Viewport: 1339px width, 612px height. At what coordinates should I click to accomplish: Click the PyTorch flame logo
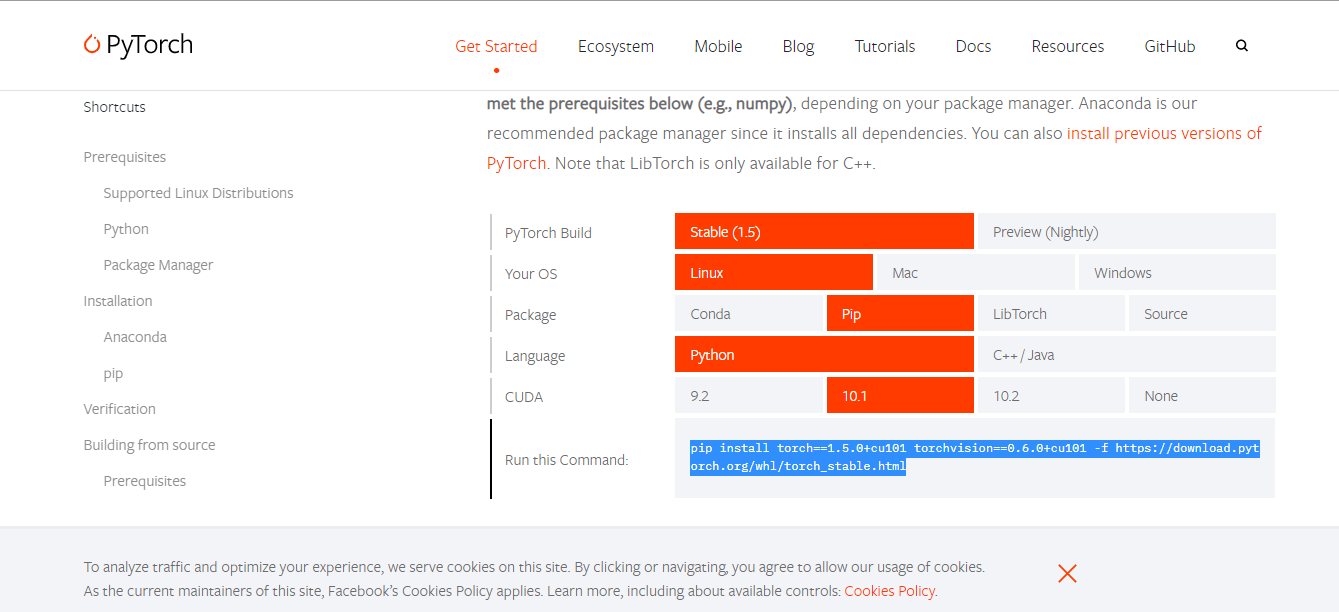(x=92, y=45)
